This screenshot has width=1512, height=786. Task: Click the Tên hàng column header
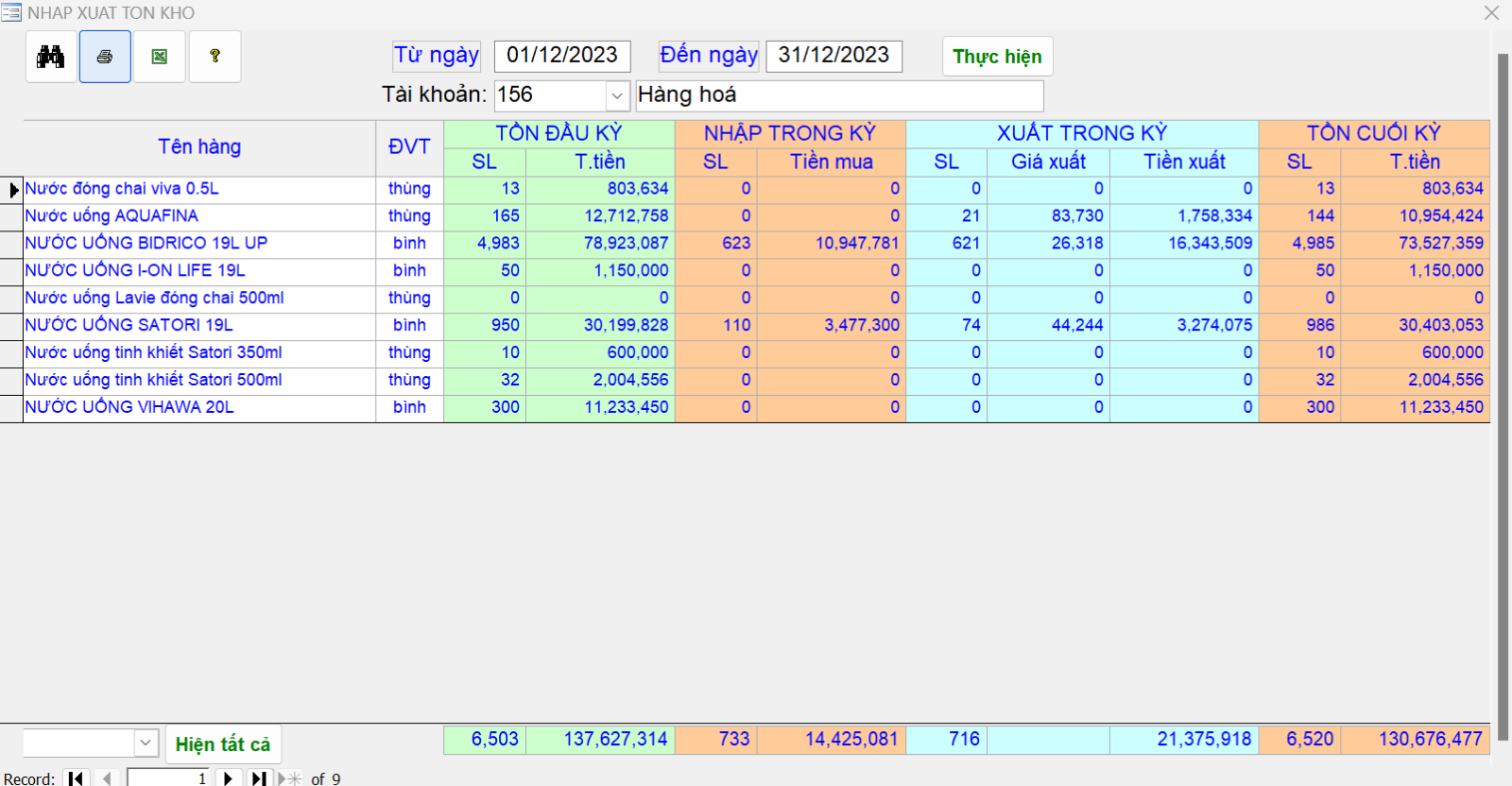coord(199,147)
